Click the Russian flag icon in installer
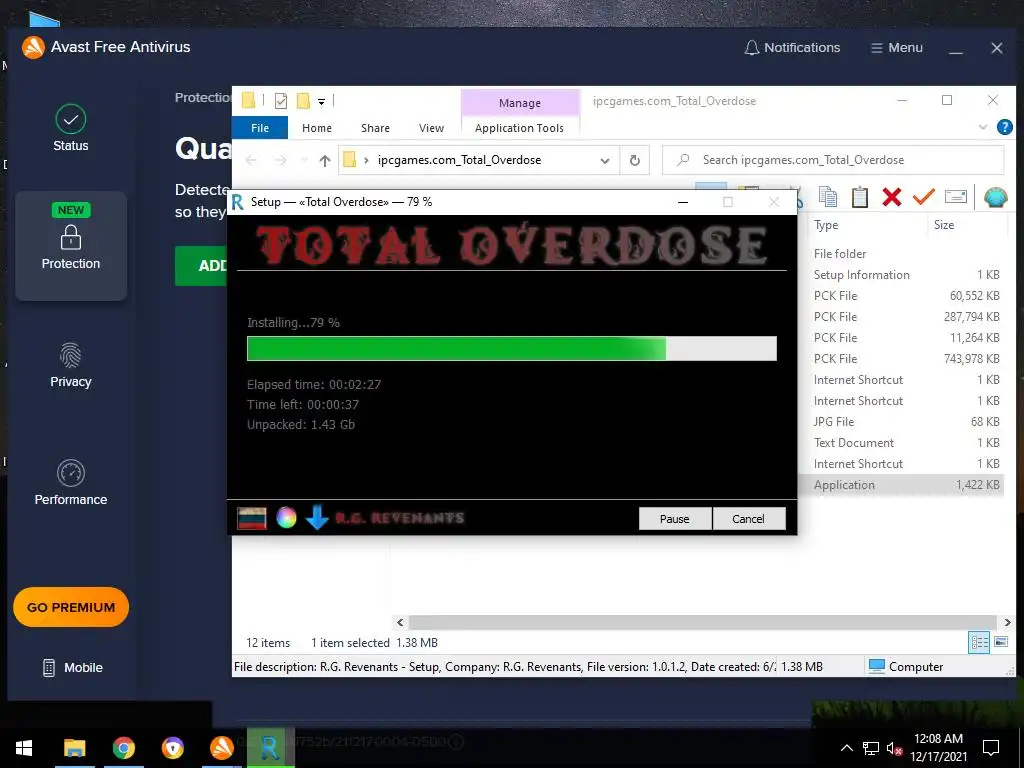Screen dimensions: 1024x768 251,518
